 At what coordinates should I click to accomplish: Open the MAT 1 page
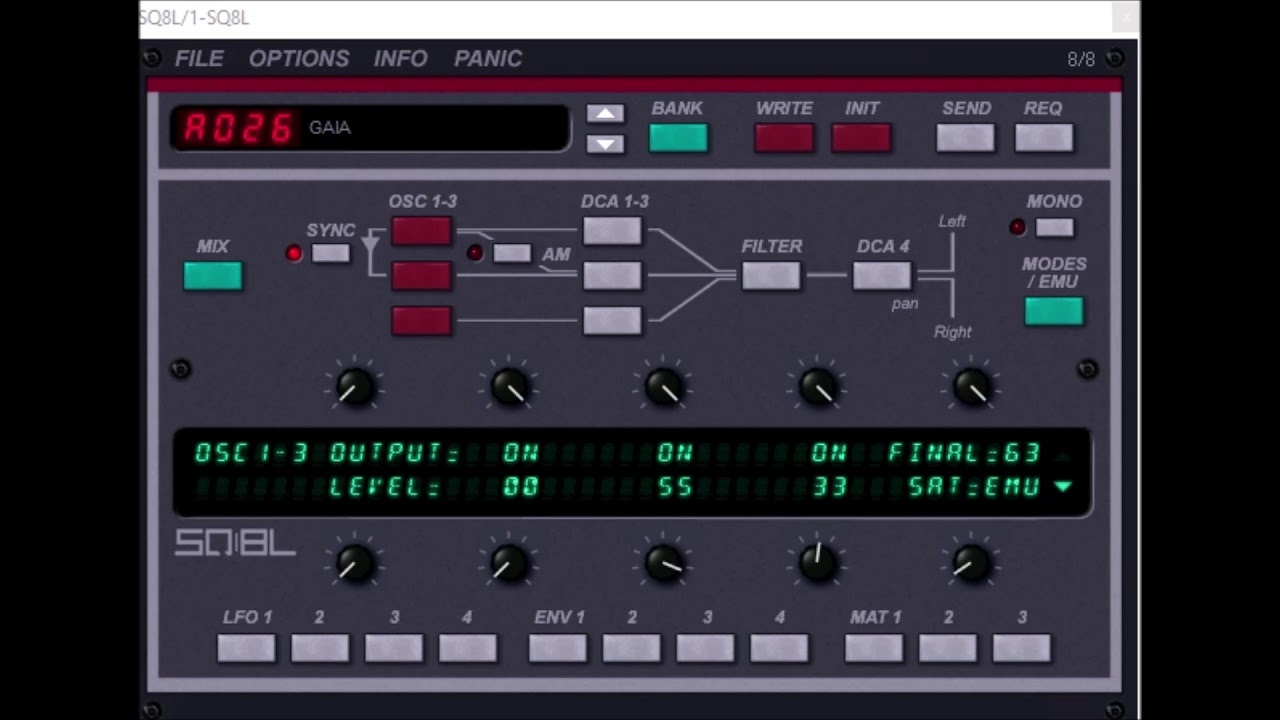pyautogui.click(x=874, y=648)
